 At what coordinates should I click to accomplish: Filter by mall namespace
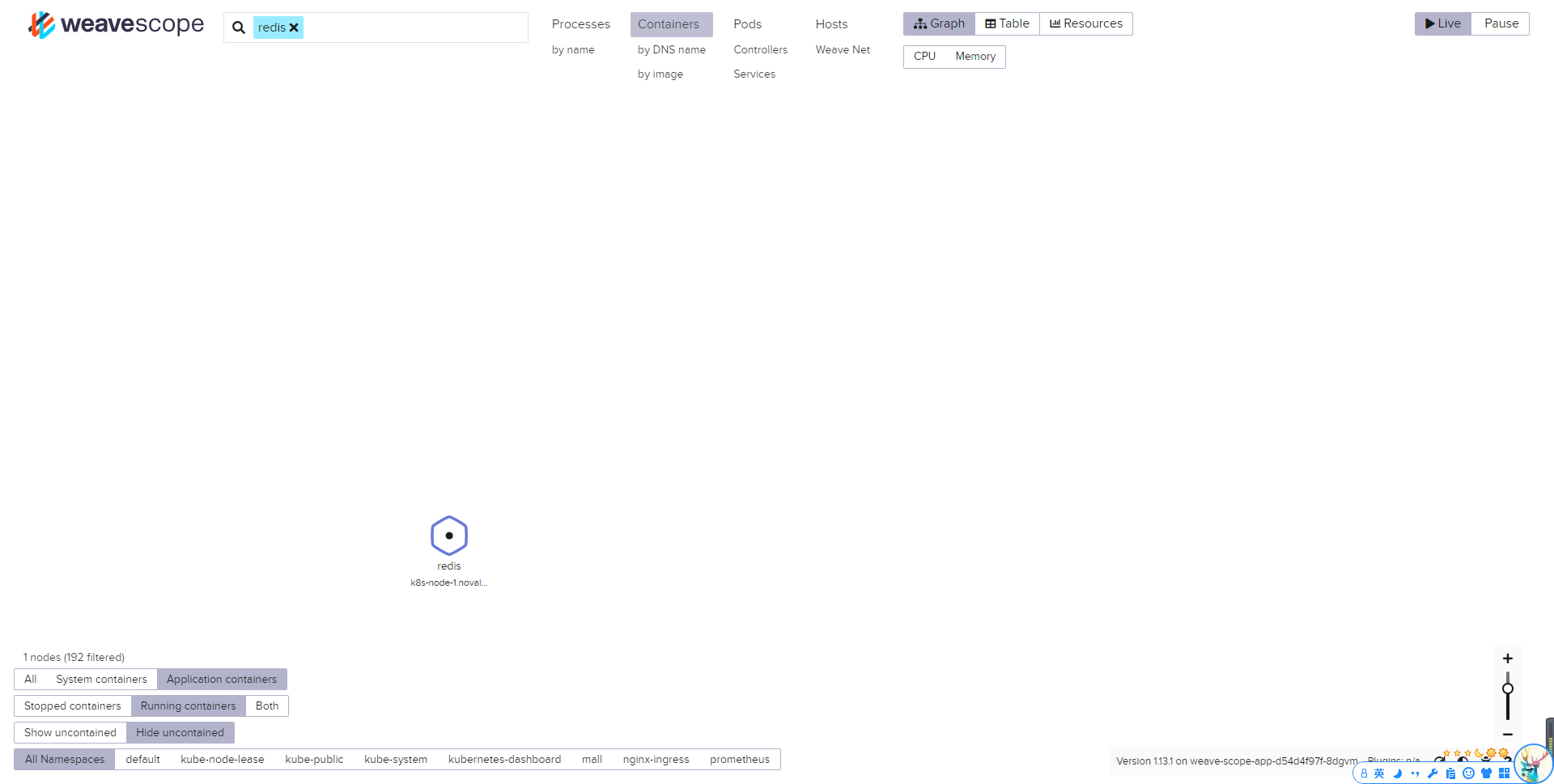point(592,760)
